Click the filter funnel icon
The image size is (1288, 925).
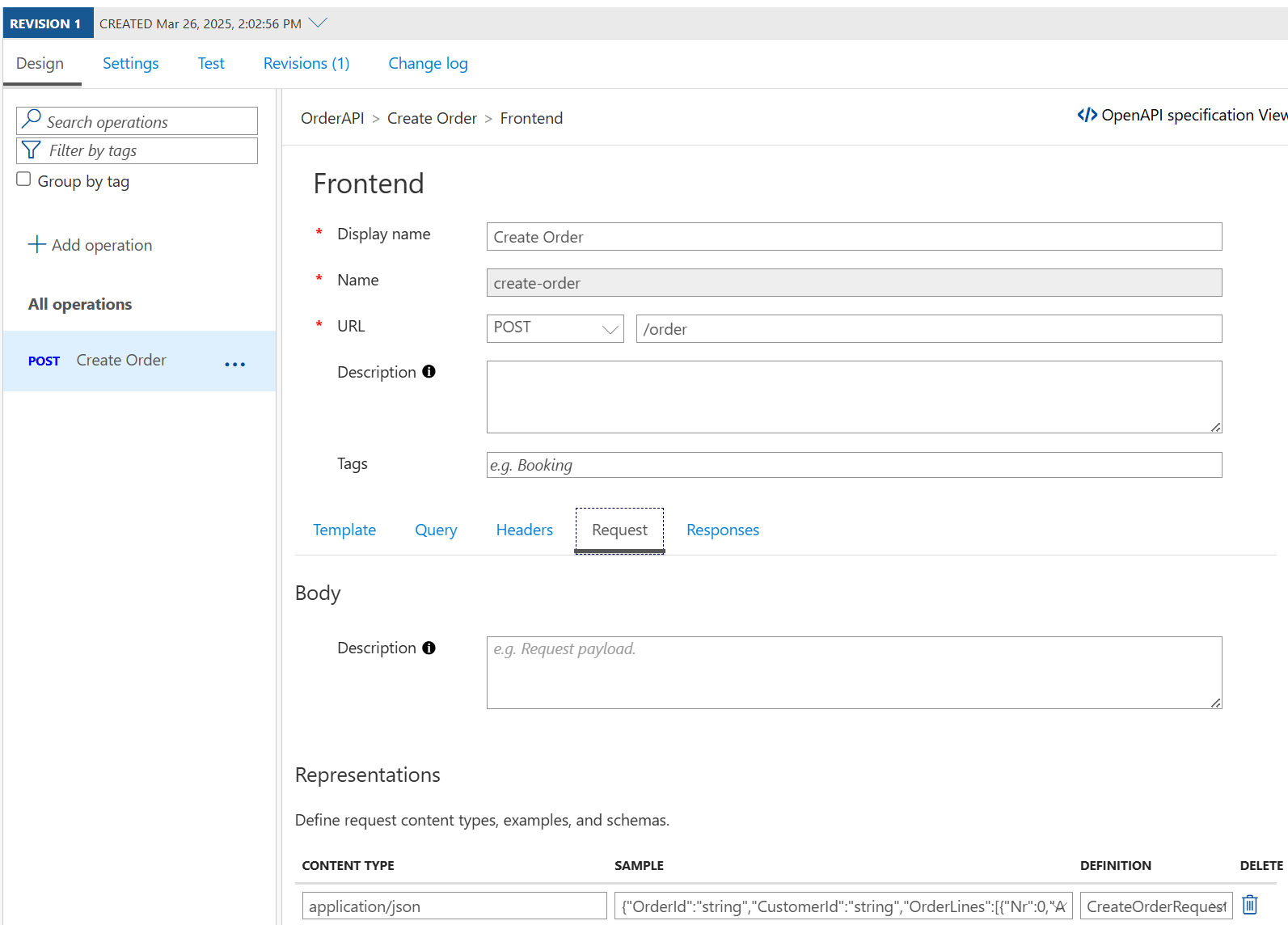31,150
